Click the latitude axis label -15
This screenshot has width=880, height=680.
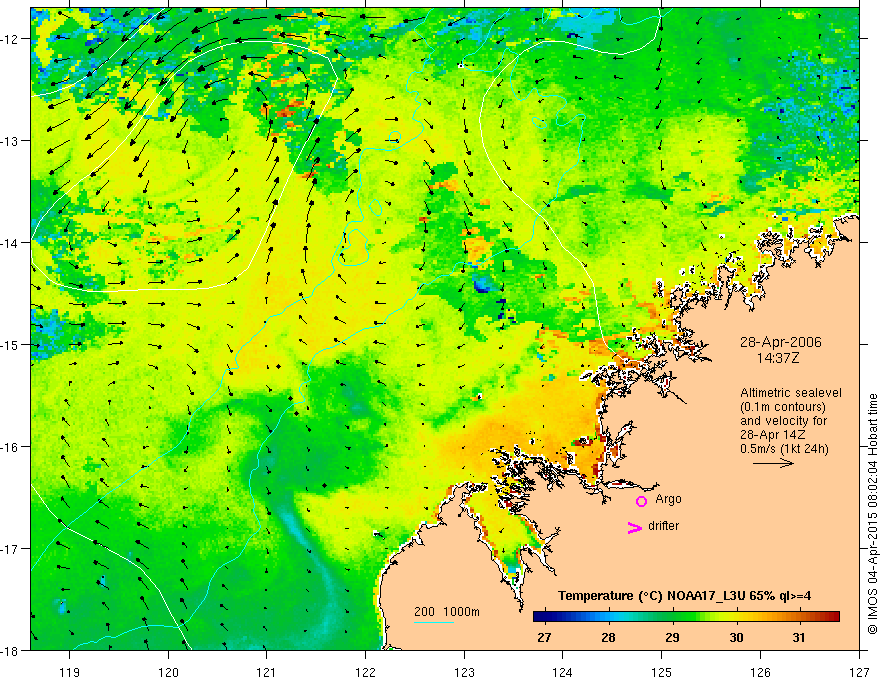click(x=11, y=344)
